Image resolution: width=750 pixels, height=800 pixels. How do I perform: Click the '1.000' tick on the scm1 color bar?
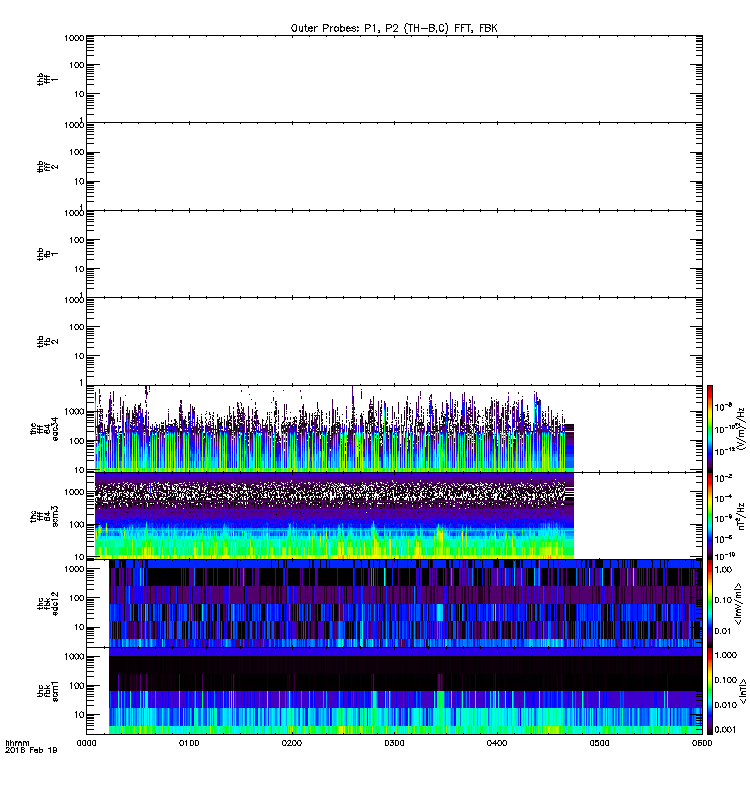pos(726,655)
